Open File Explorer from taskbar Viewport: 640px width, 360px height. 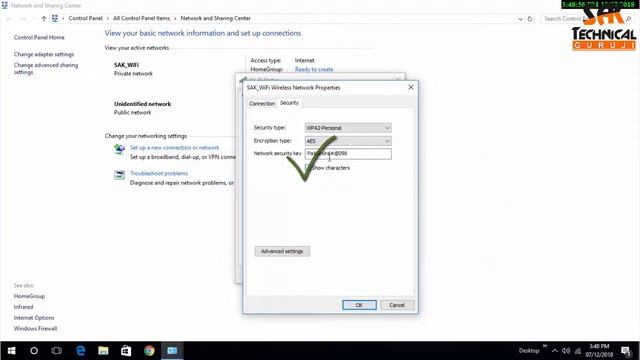coord(103,351)
